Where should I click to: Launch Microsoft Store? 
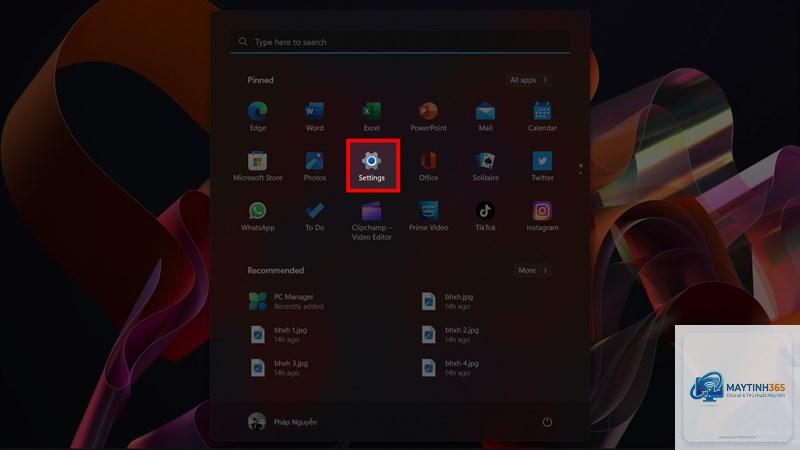click(258, 166)
